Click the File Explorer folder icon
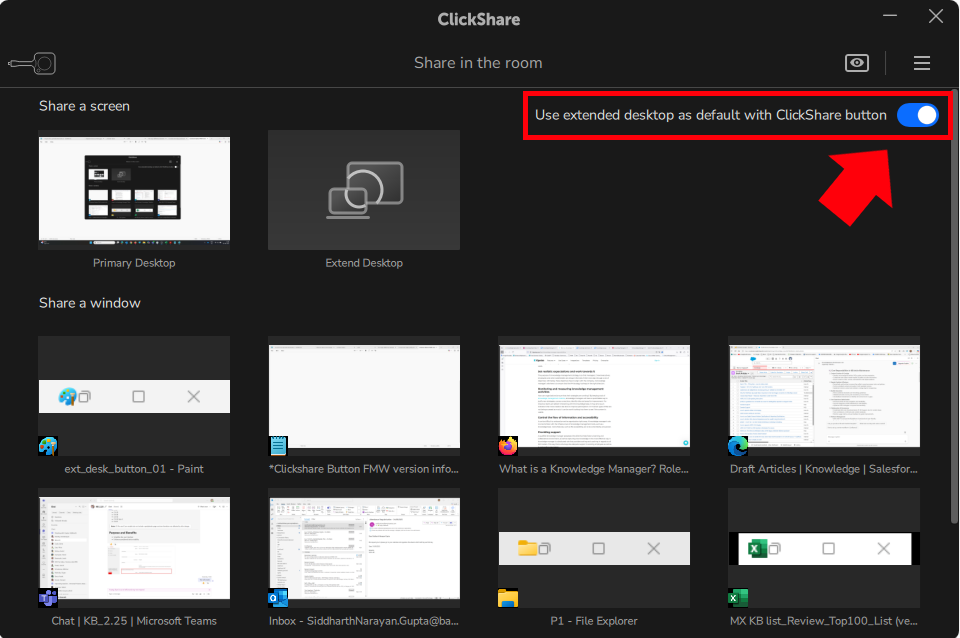This screenshot has height=638, width=960. click(x=508, y=598)
